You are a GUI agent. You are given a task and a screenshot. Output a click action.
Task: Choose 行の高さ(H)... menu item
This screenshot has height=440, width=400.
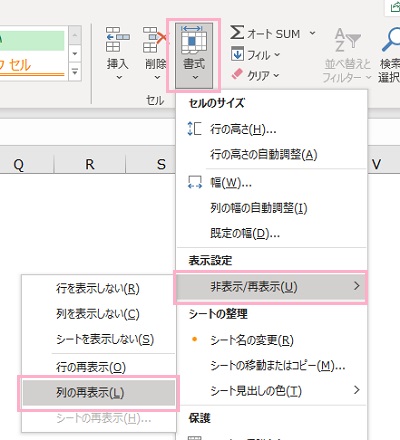point(271,129)
